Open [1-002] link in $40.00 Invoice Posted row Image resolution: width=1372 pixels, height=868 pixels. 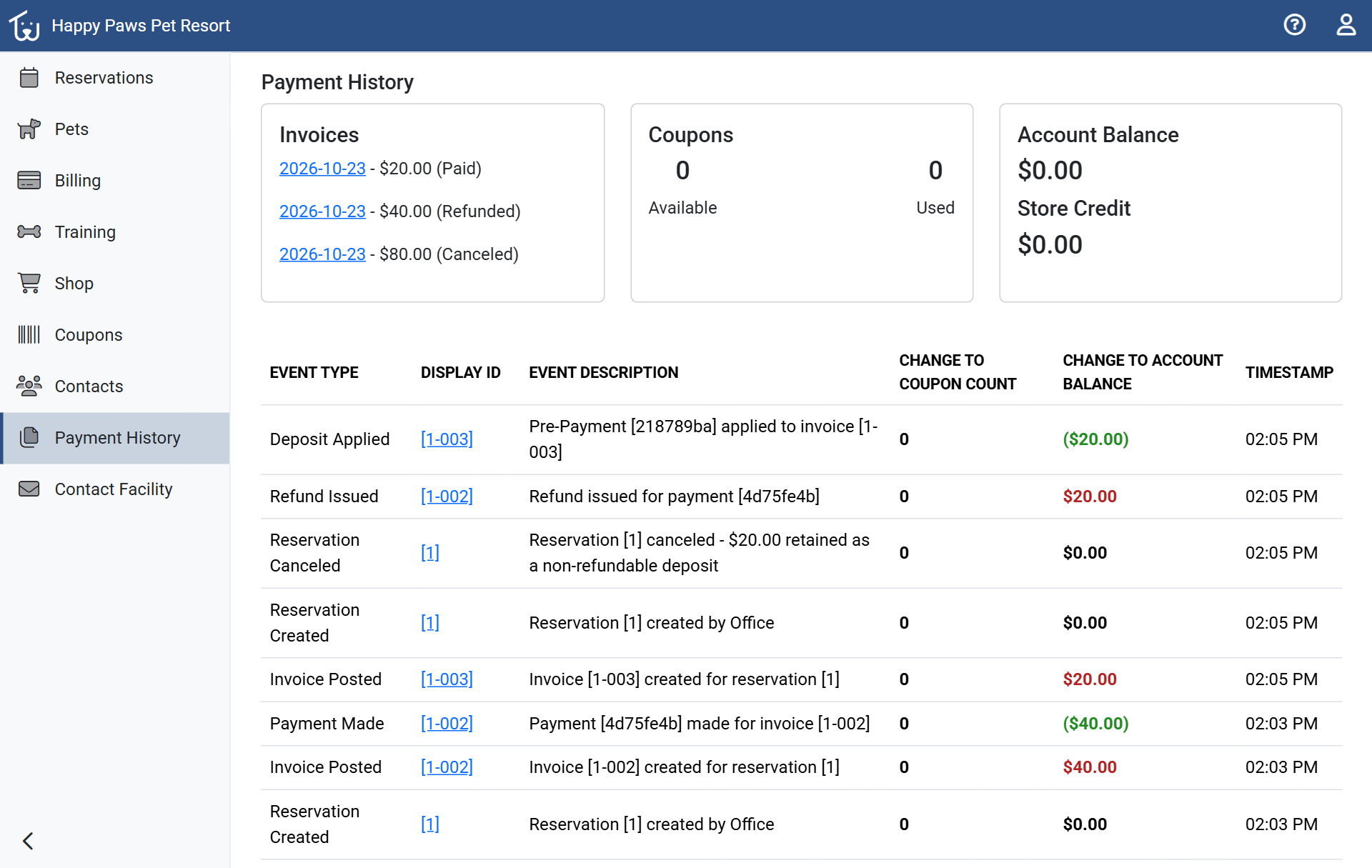pyautogui.click(x=447, y=767)
